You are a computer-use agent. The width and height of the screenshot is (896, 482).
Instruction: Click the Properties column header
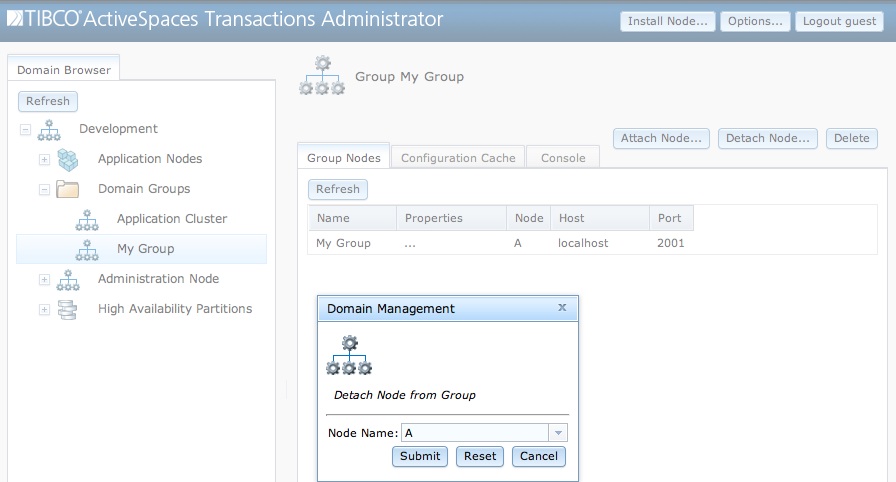pyautogui.click(x=451, y=218)
